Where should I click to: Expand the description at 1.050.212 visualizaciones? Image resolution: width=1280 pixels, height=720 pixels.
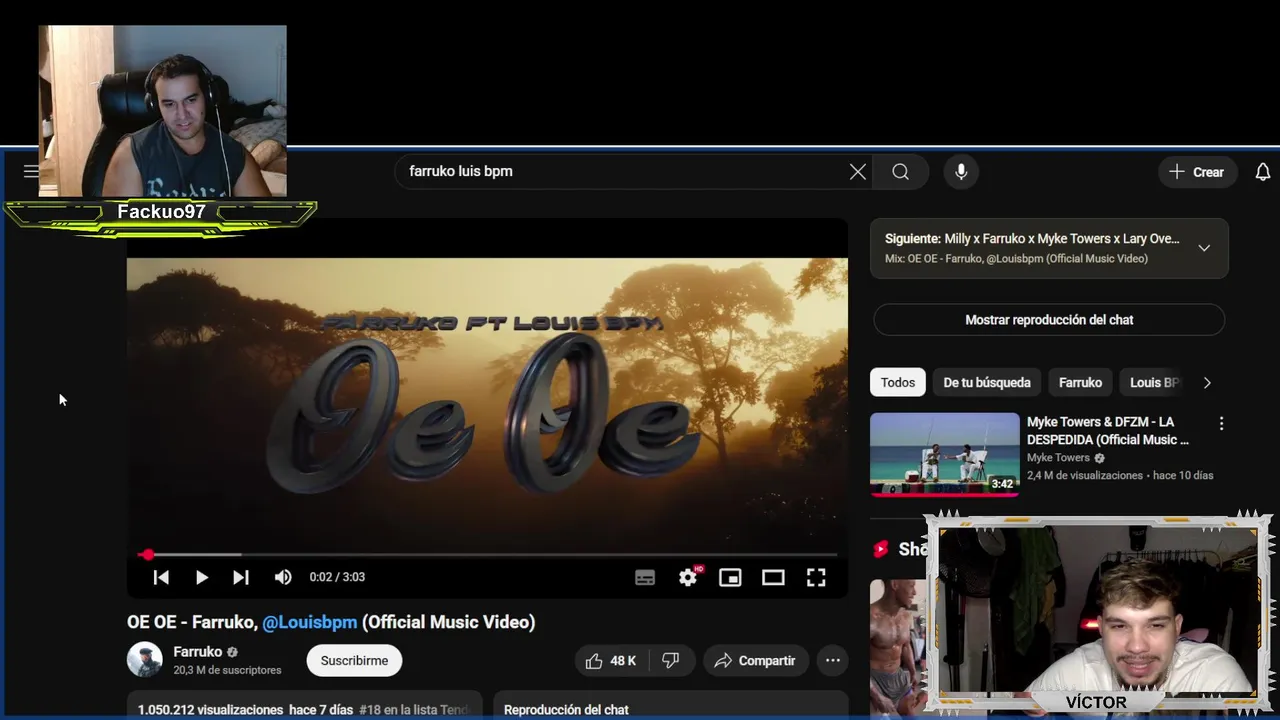point(304,706)
